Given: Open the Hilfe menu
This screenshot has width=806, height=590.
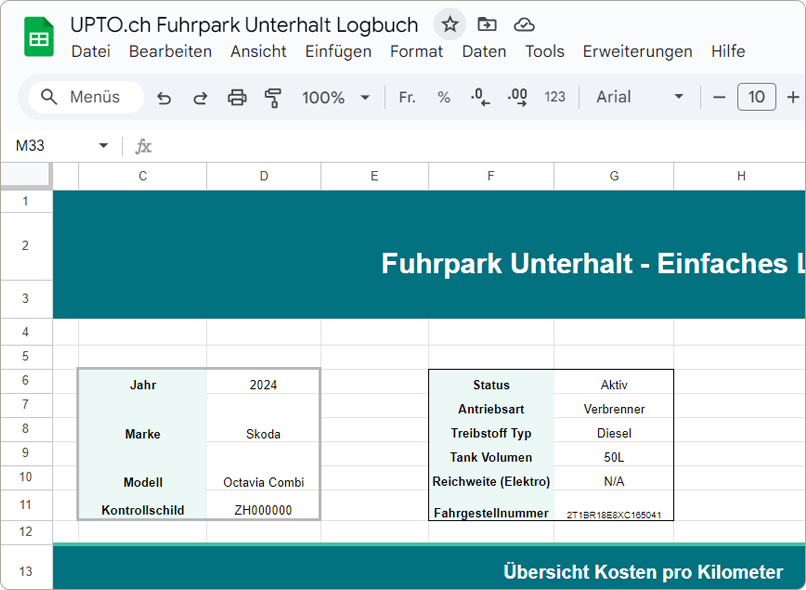Looking at the screenshot, I should pos(728,51).
